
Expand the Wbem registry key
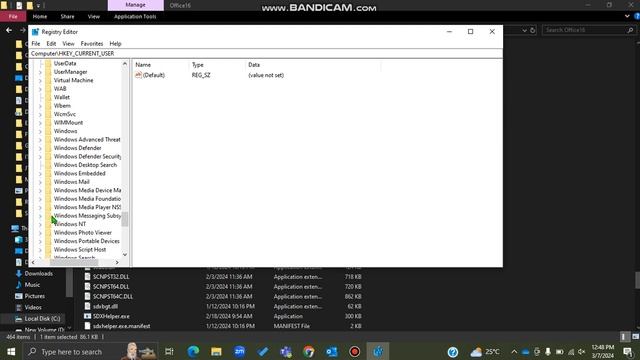(40, 106)
